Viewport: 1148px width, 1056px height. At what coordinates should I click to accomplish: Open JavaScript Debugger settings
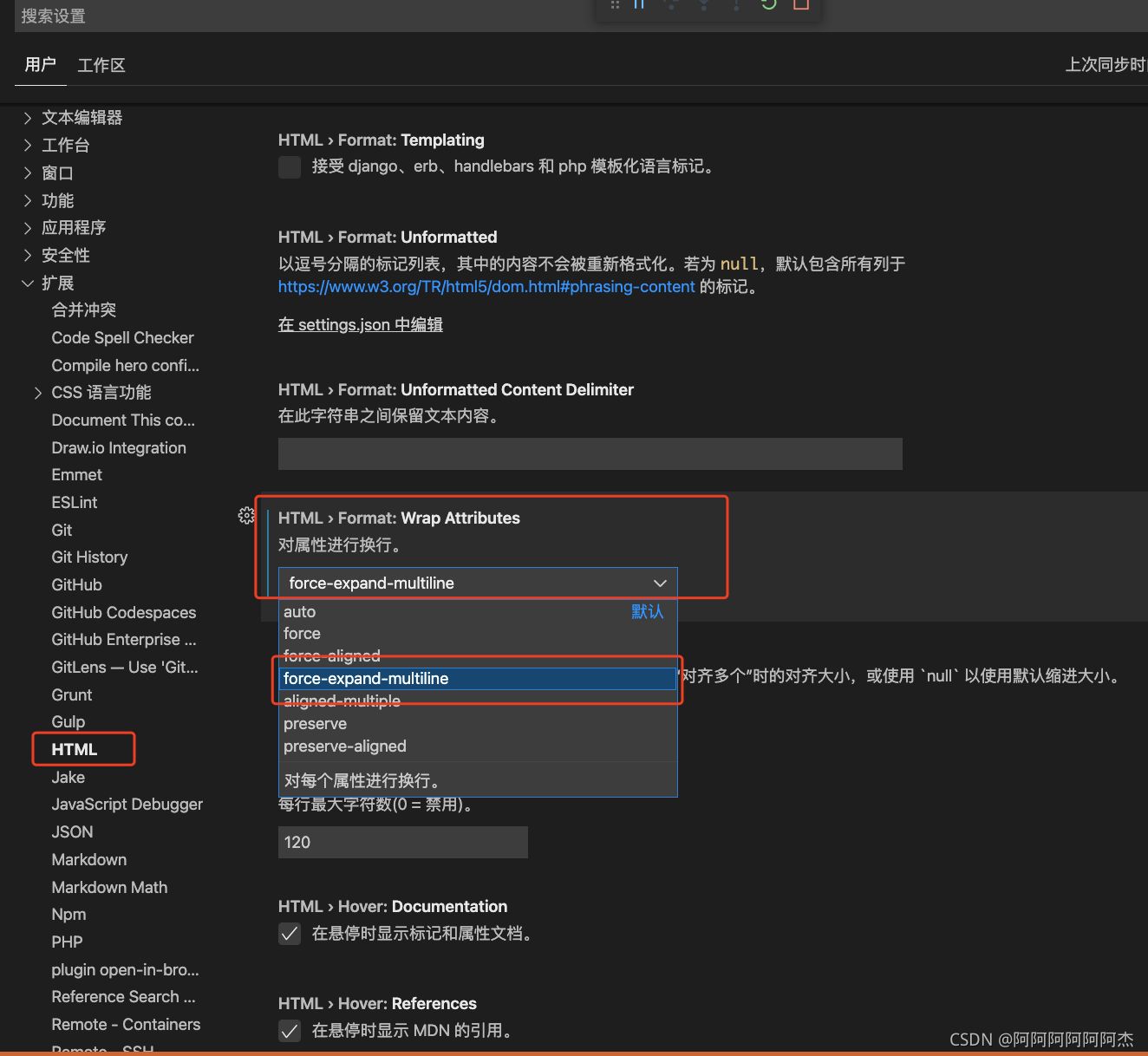127,805
